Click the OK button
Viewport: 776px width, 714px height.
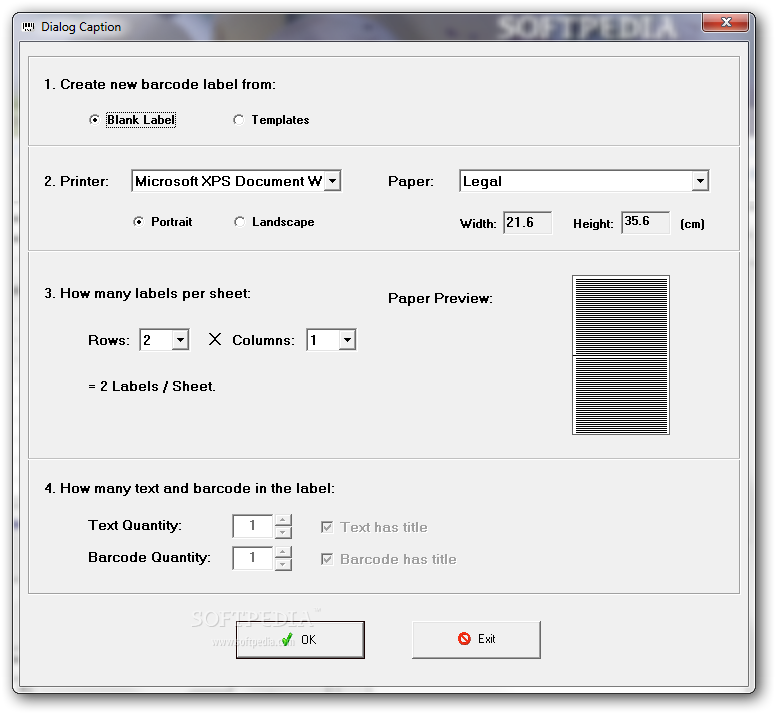[300, 640]
